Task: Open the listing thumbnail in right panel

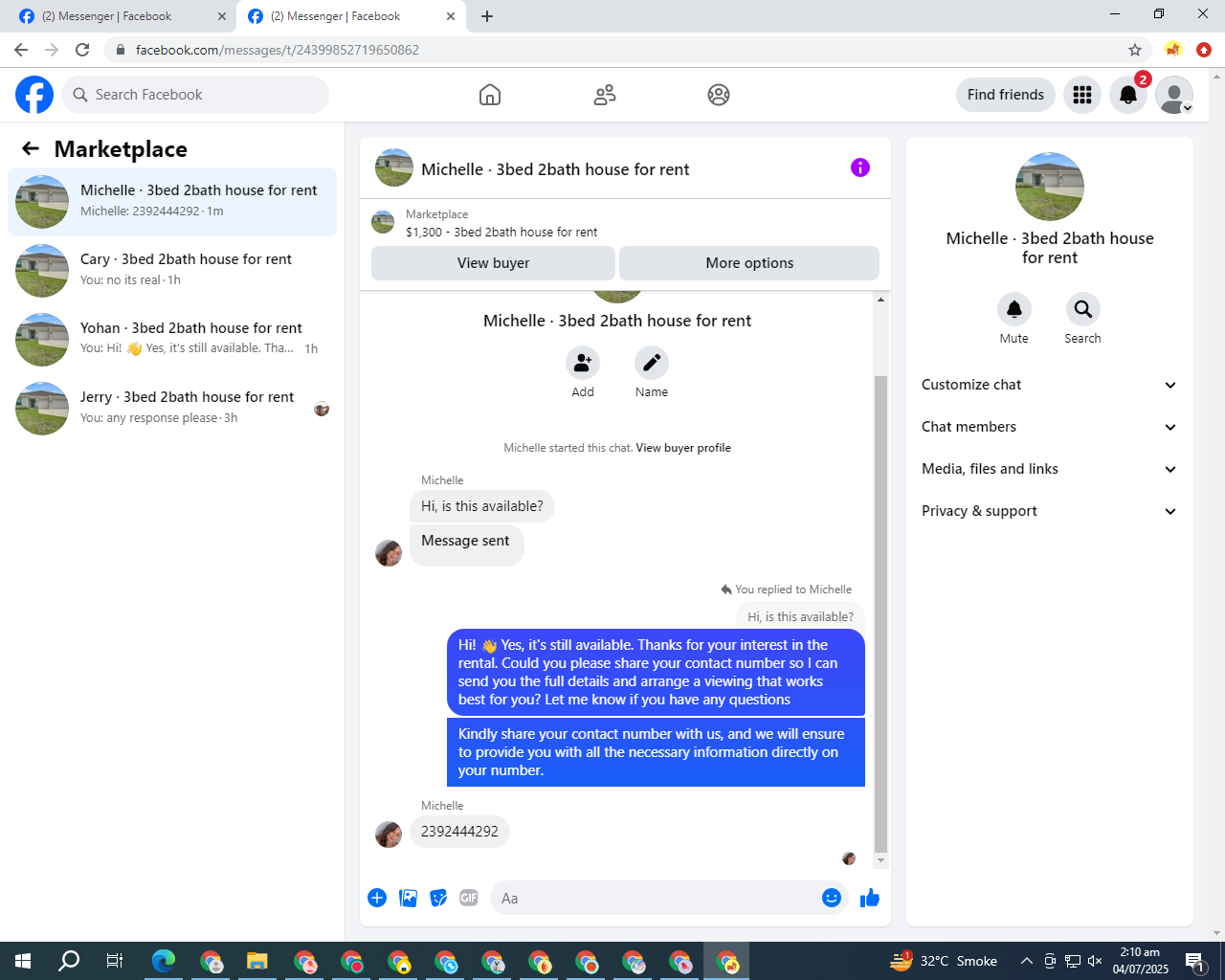Action: tap(1050, 187)
